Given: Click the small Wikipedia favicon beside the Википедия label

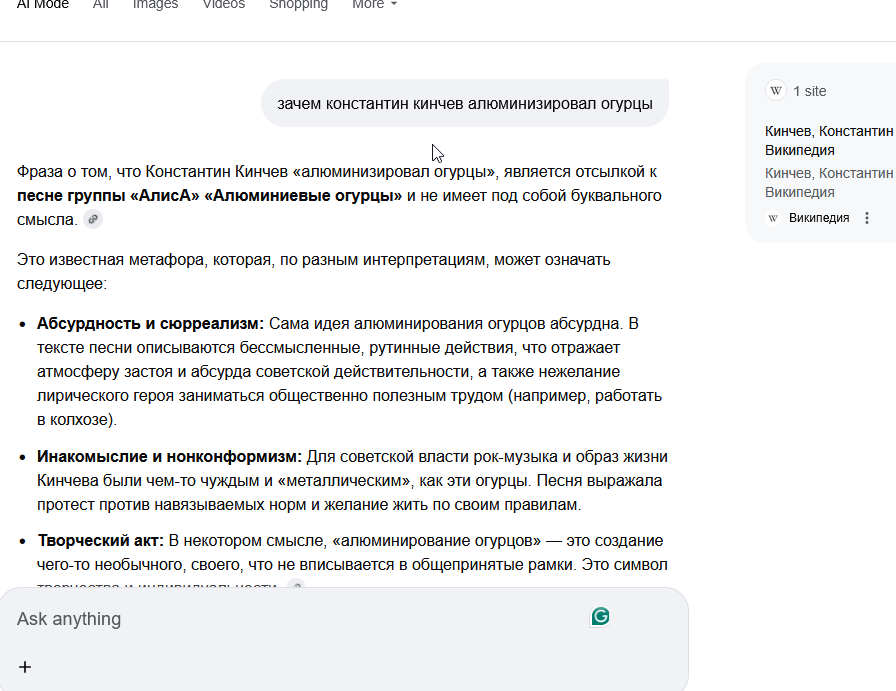Looking at the screenshot, I should click(x=773, y=218).
